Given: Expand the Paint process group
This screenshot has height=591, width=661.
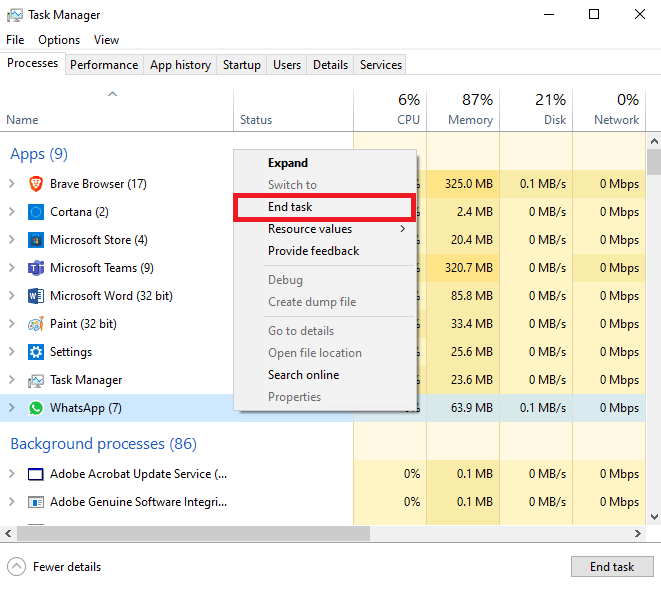Looking at the screenshot, I should pyautogui.click(x=12, y=324).
